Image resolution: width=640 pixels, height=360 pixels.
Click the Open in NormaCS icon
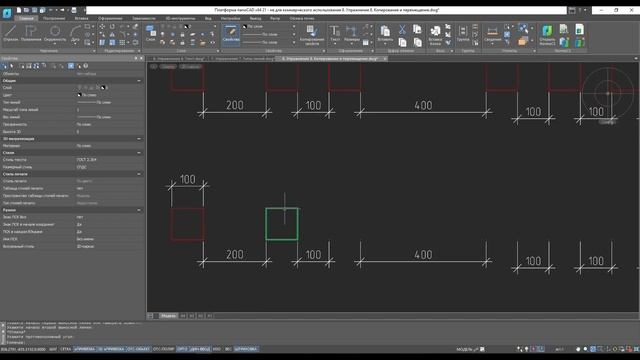pyautogui.click(x=547, y=34)
